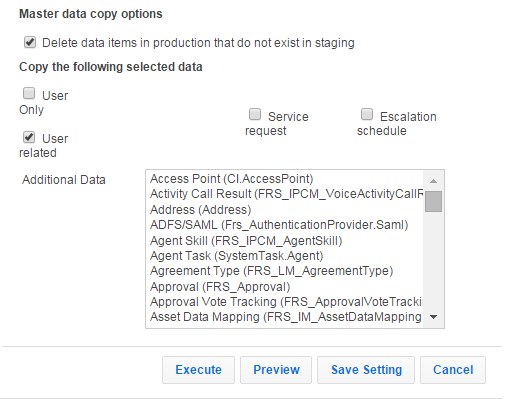Cancel the master data copy dialog

(x=453, y=370)
